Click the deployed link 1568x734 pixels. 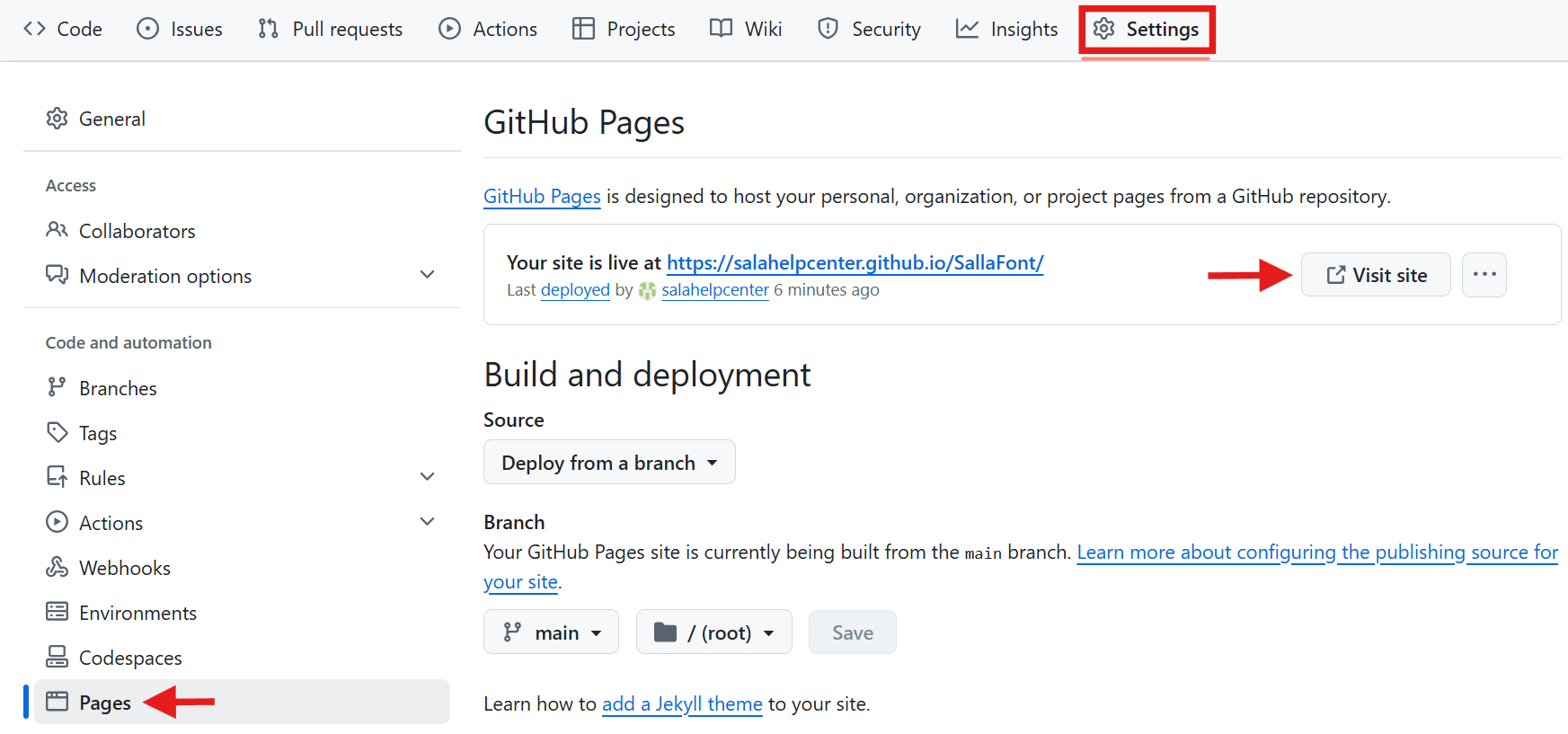tap(575, 290)
